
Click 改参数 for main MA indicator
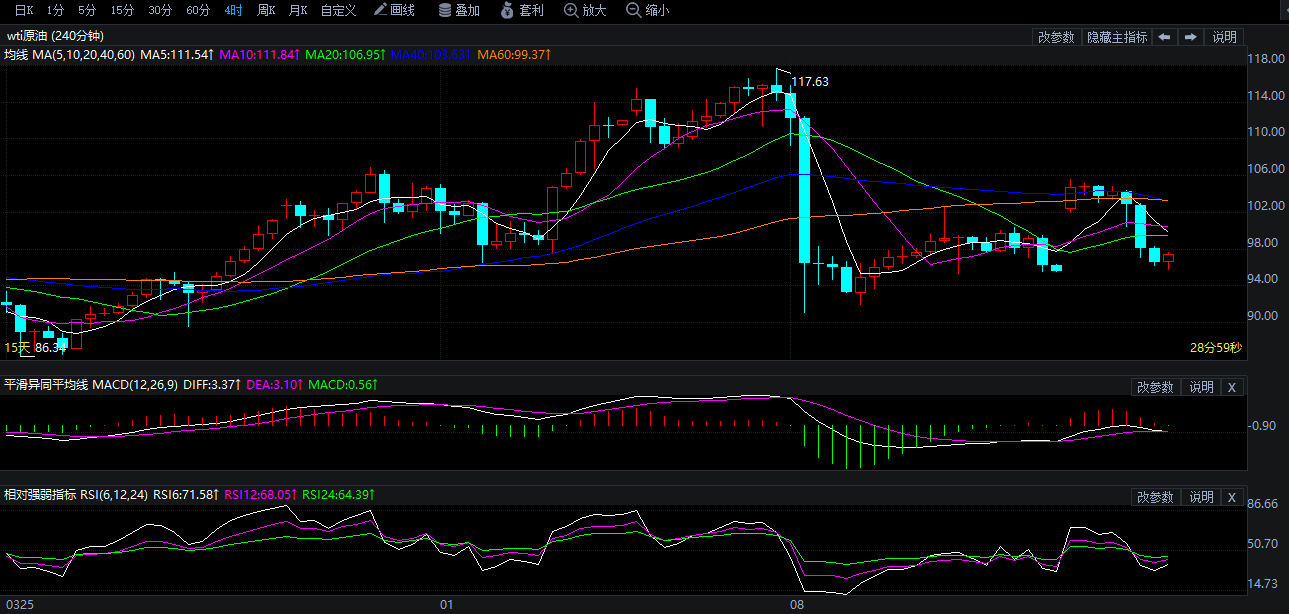click(x=1056, y=37)
